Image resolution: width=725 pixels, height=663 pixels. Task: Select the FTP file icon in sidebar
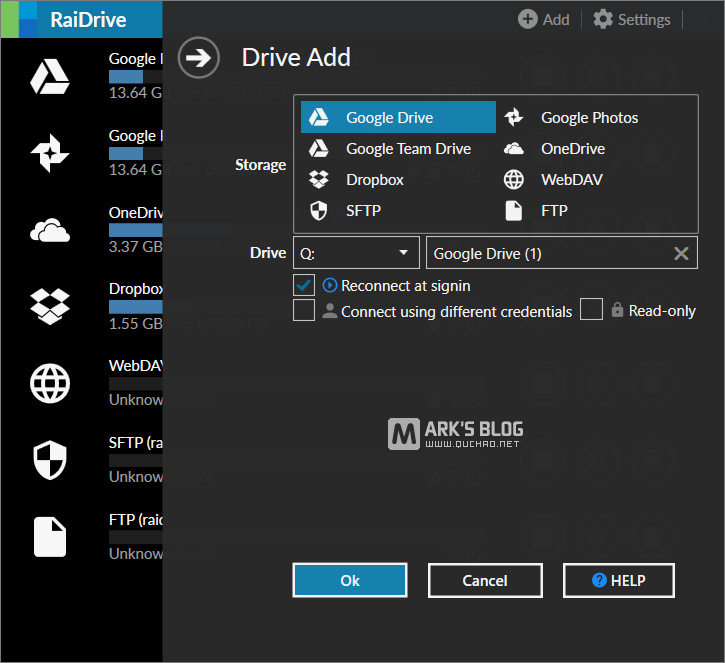tap(50, 537)
